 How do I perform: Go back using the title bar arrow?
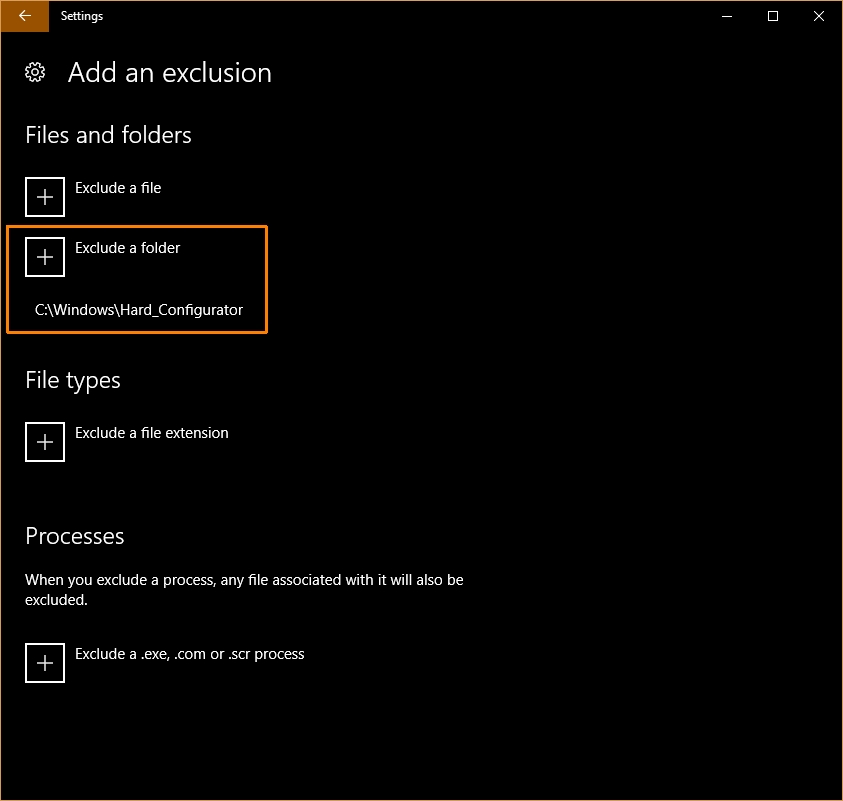pyautogui.click(x=25, y=16)
